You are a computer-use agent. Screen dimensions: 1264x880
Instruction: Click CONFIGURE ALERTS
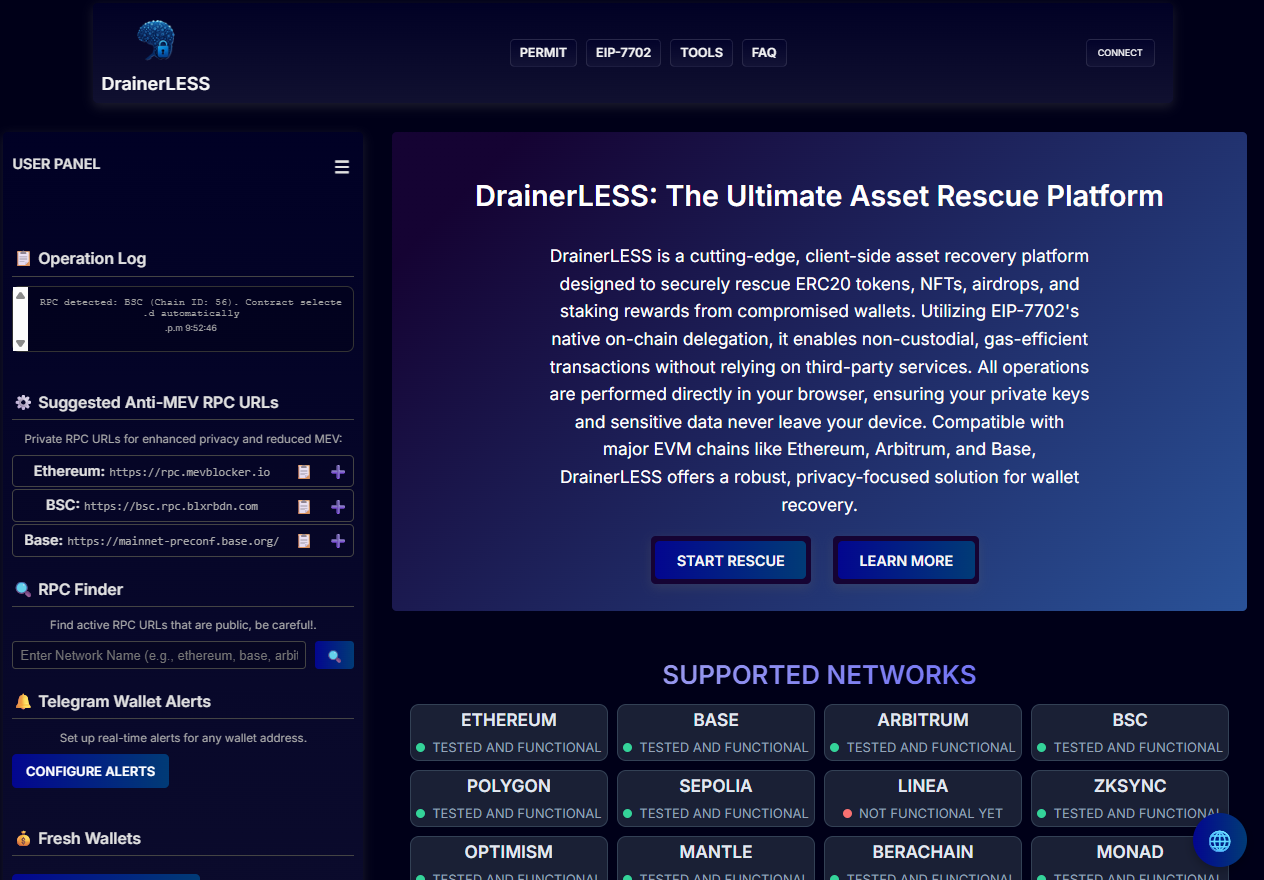[x=90, y=770]
